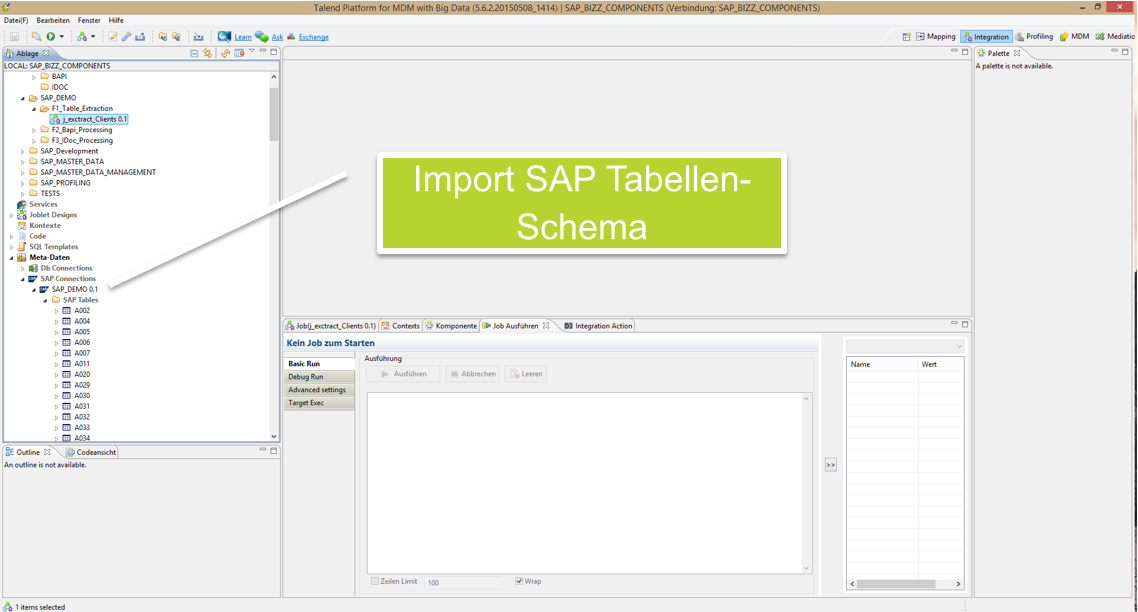This screenshot has height=612, width=1138.
Task: Click the Run job green play icon
Action: click(51, 36)
